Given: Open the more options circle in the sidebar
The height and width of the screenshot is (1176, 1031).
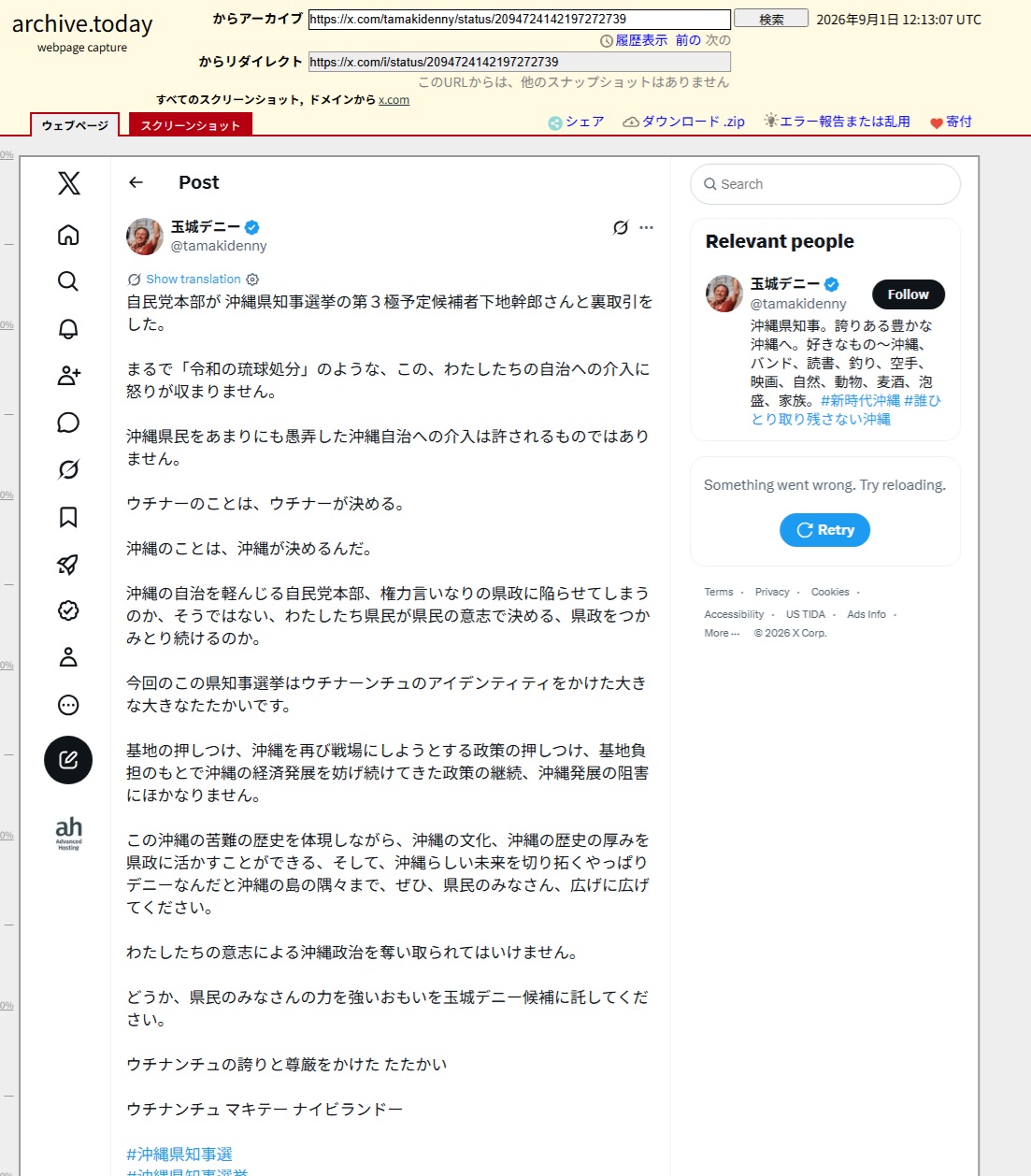Looking at the screenshot, I should [68, 705].
